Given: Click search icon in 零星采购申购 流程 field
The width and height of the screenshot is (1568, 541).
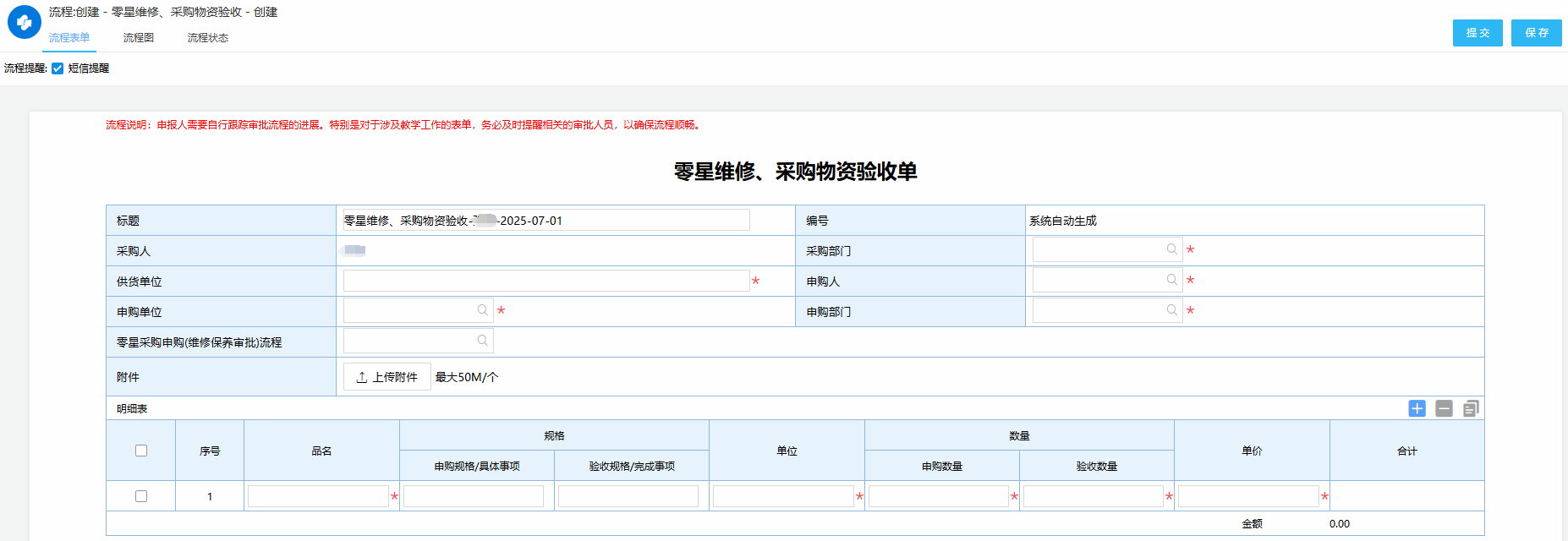Looking at the screenshot, I should point(482,341).
